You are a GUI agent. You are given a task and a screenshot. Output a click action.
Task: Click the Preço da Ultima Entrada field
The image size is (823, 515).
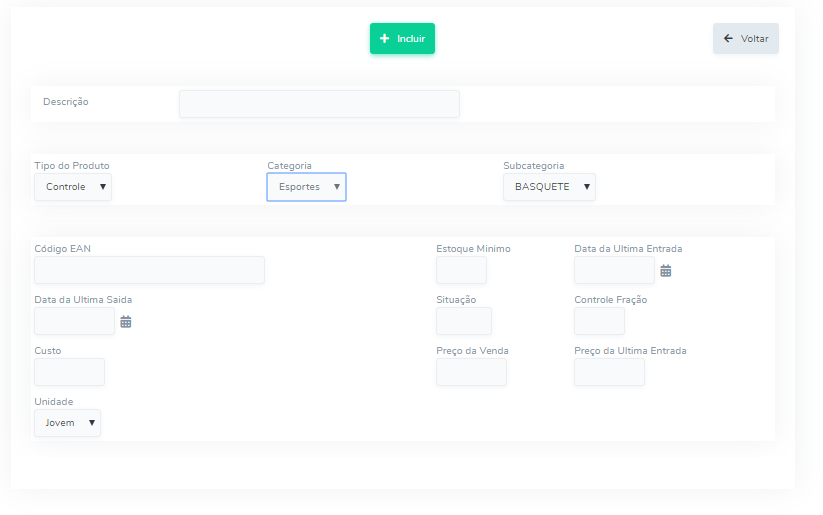point(609,372)
